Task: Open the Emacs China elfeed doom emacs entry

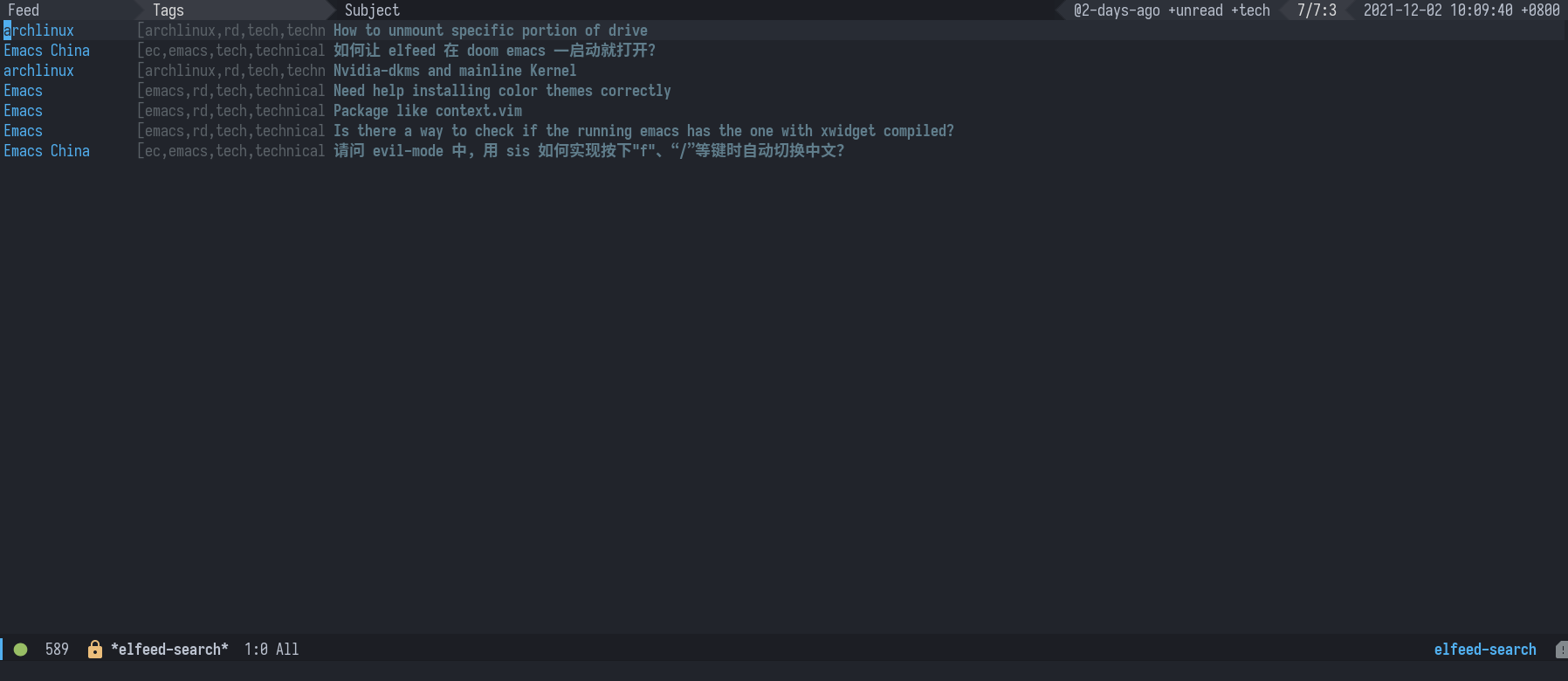Action: point(494,51)
